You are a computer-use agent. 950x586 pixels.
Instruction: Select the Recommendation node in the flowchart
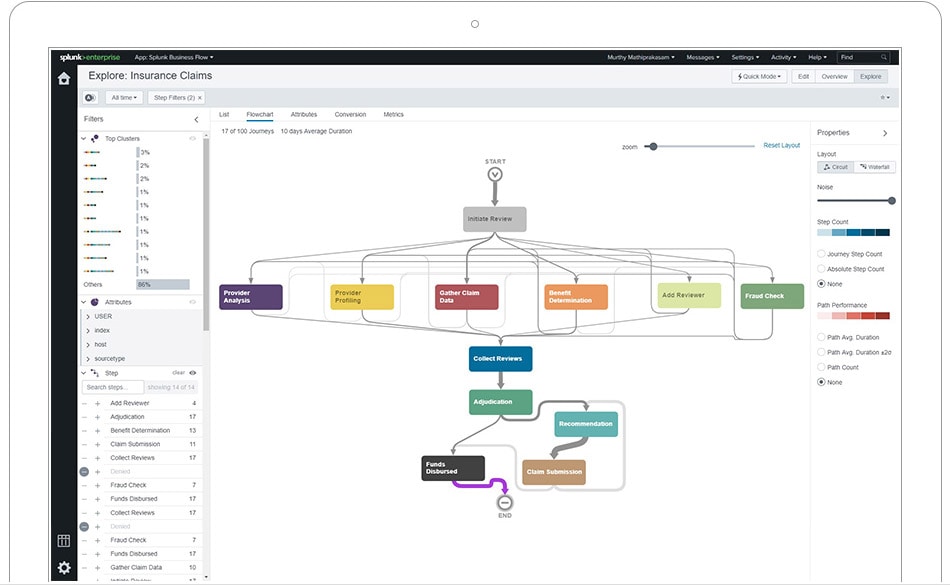coord(586,424)
